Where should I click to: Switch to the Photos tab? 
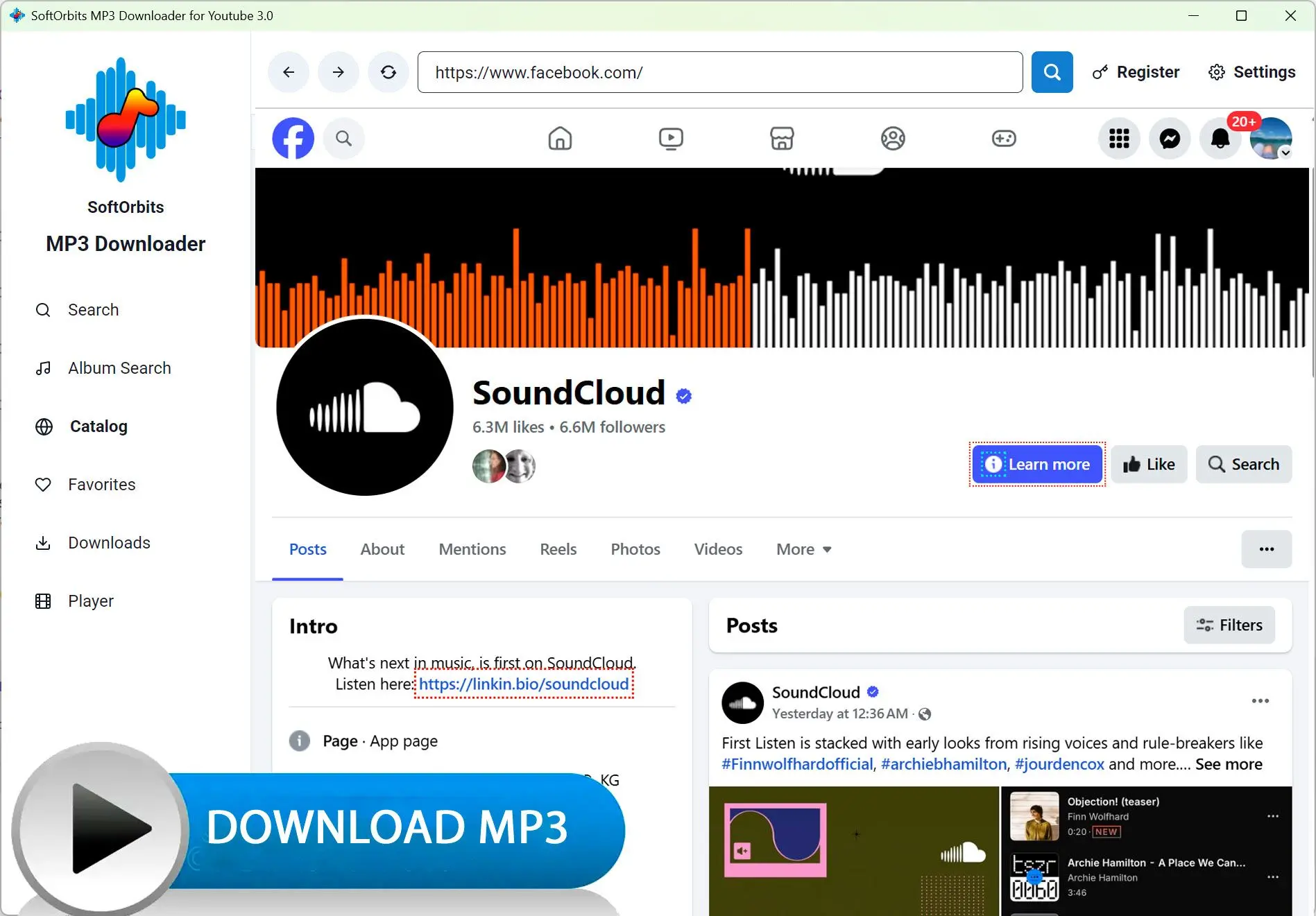pos(635,549)
